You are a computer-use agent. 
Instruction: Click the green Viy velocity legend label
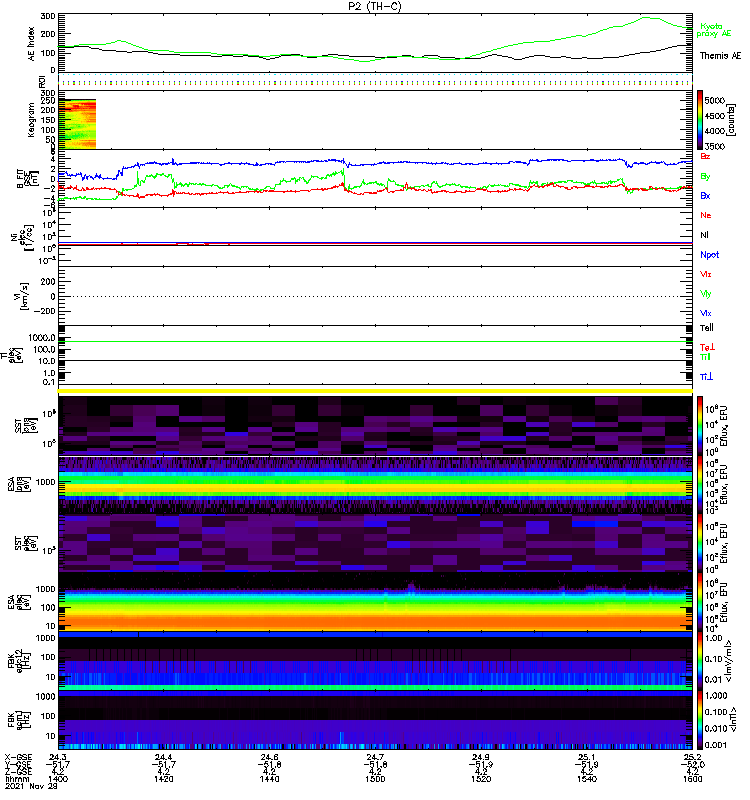[706, 294]
